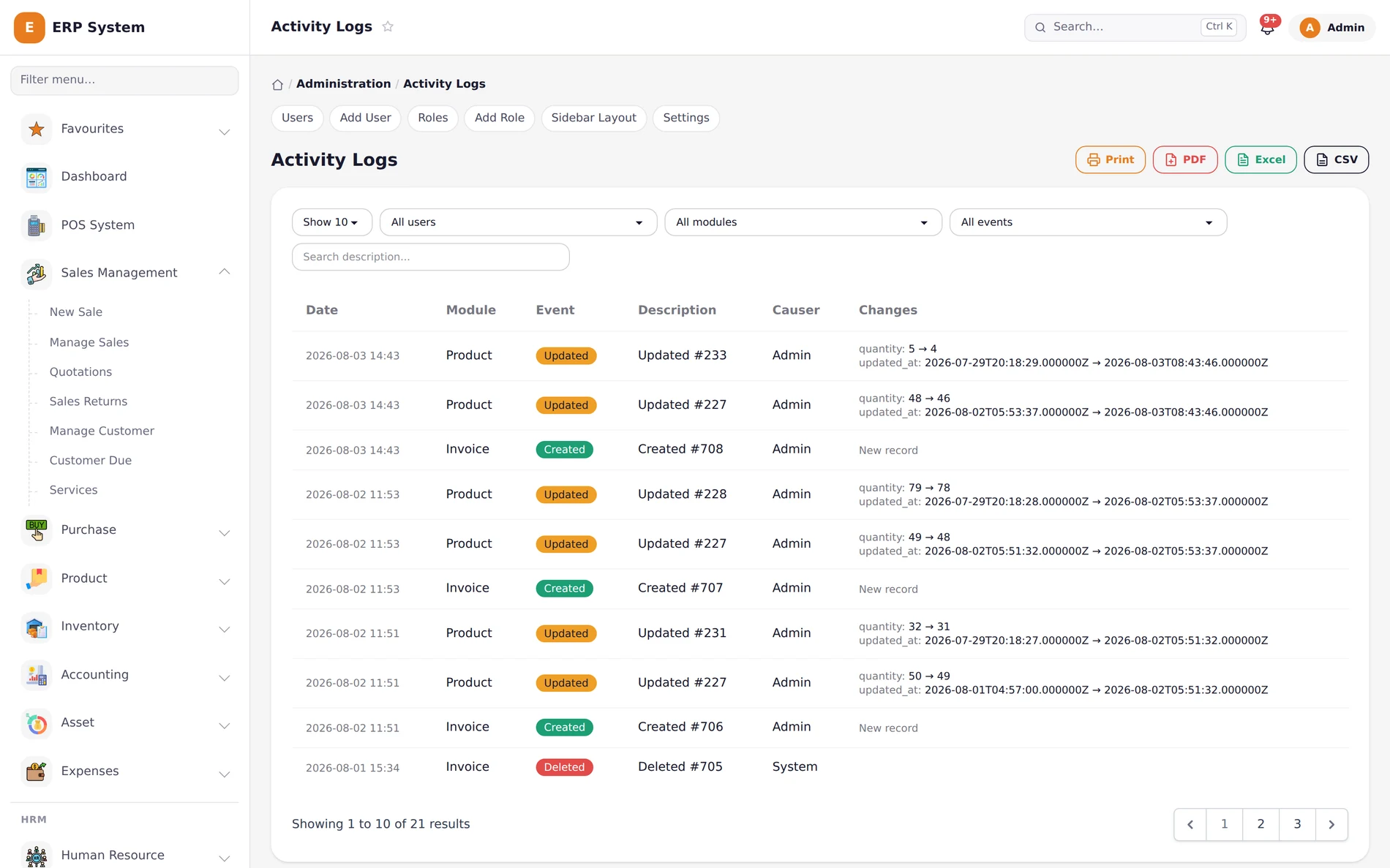Click the Deleted #705 description
1390x868 pixels.
pos(680,767)
